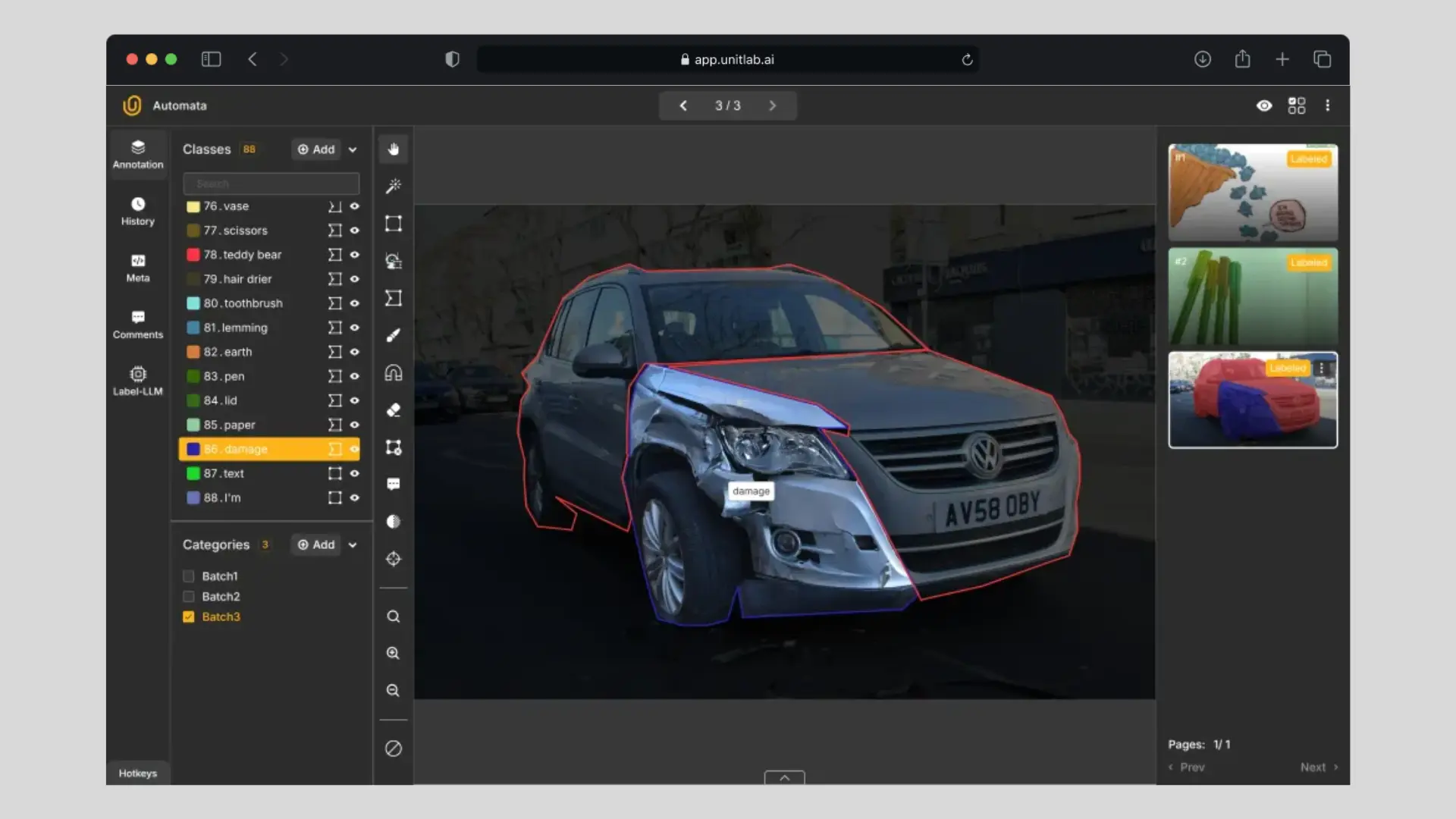This screenshot has width=1456, height=819.
Task: Hide the teddy bear class visibility
Action: pos(354,255)
